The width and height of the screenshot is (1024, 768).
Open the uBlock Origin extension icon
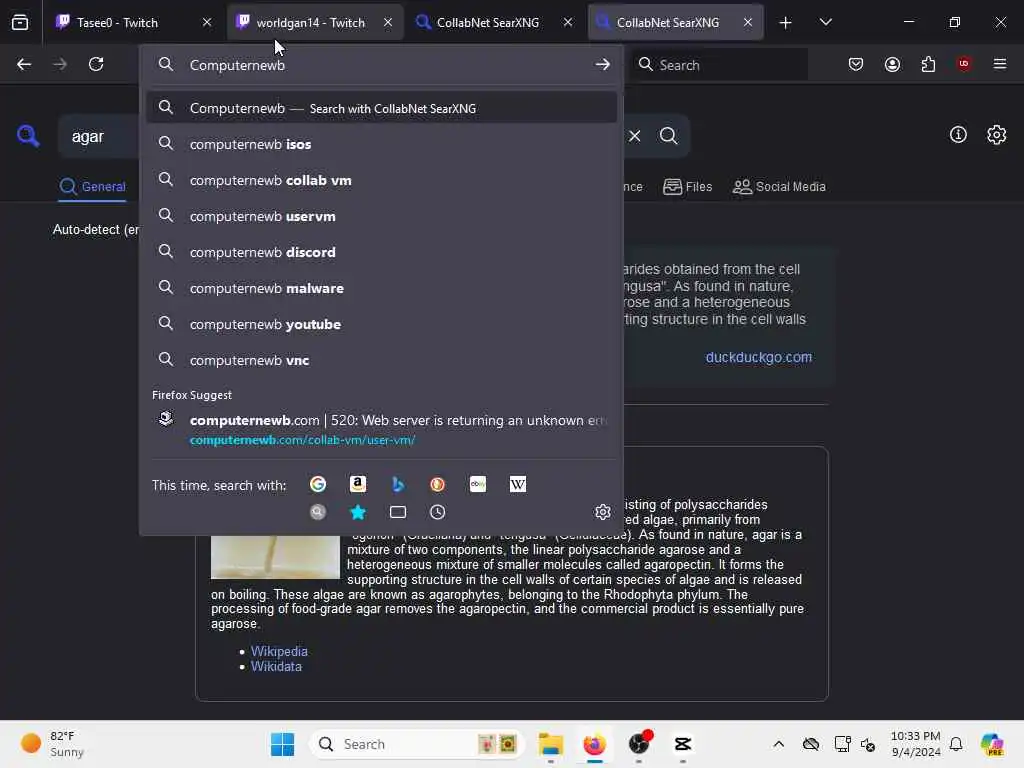coord(963,63)
